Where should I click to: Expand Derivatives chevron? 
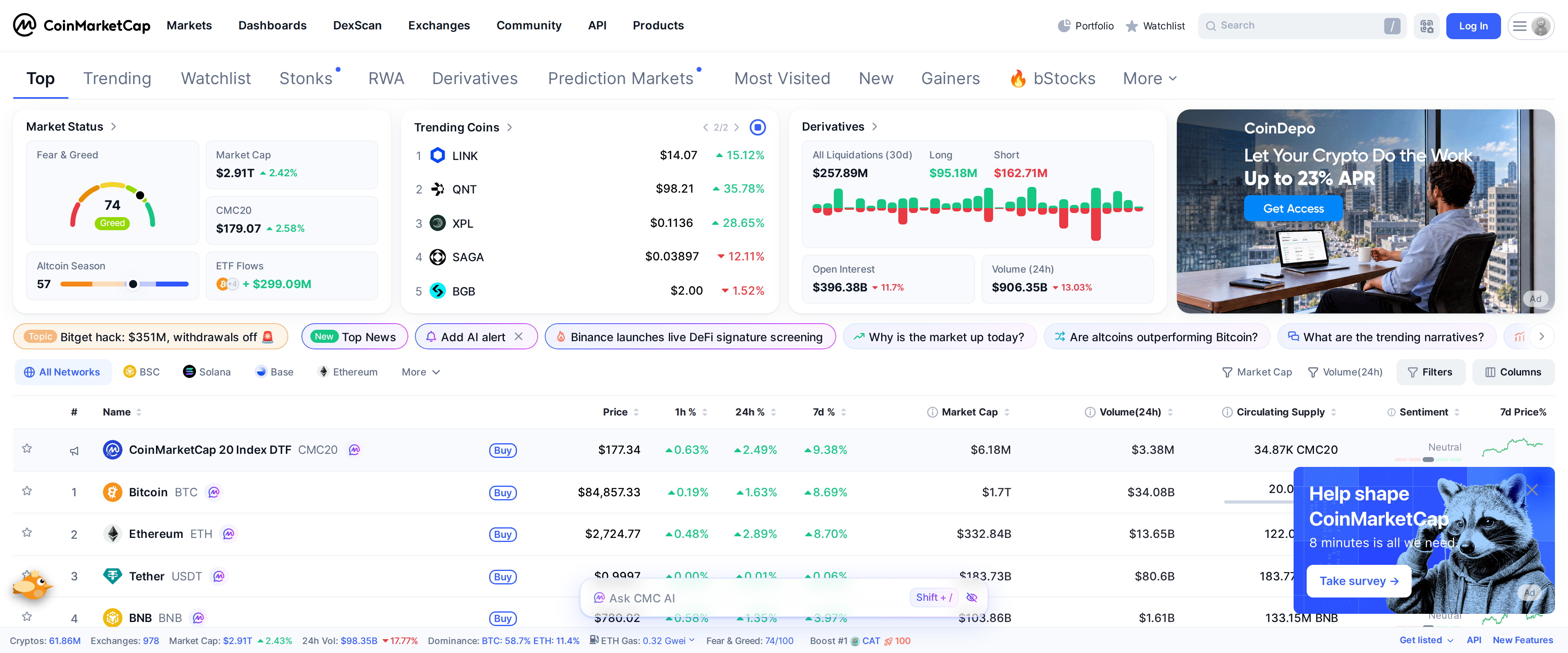tap(874, 127)
